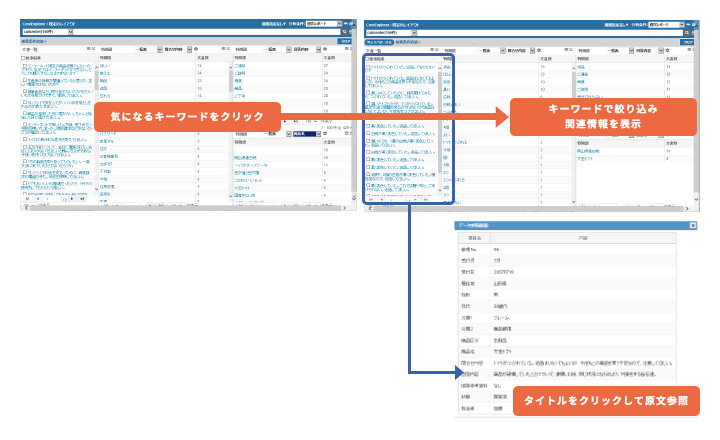The width and height of the screenshot is (720, 440).
Task: Toggle the 検索結果 select-all checkbox in left window
Action: point(24,58)
